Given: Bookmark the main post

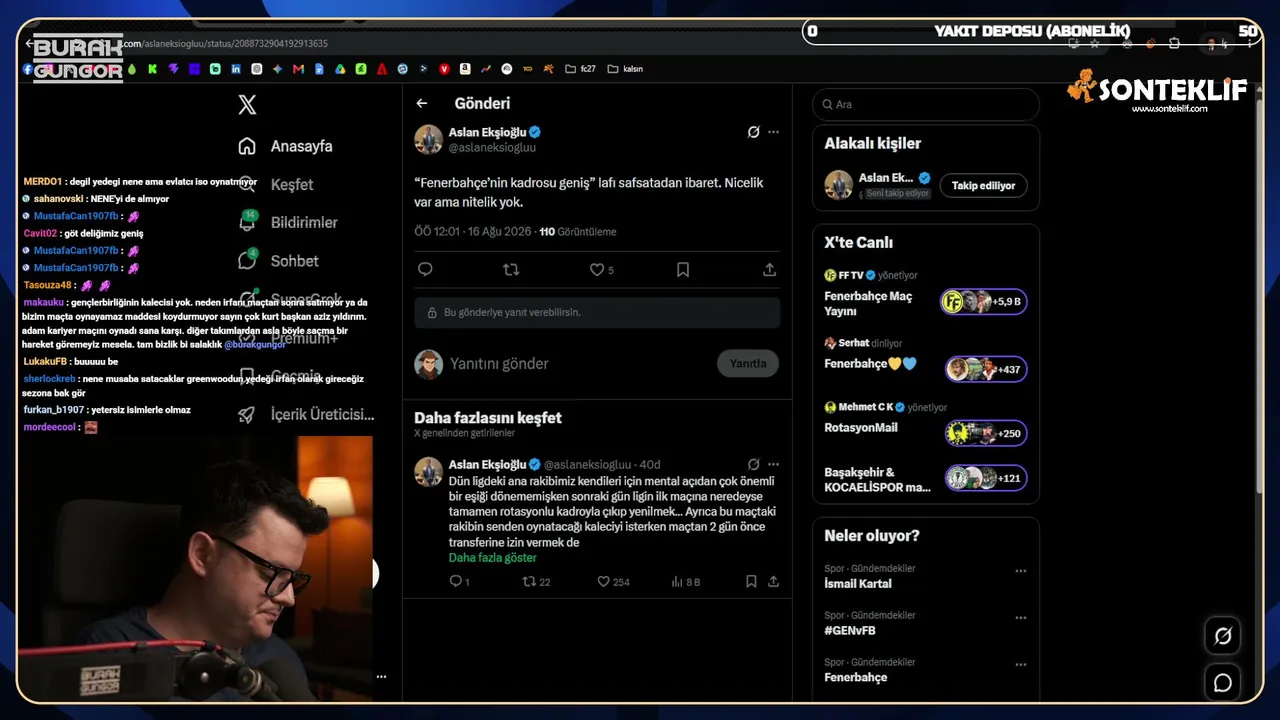Looking at the screenshot, I should pyautogui.click(x=683, y=269).
